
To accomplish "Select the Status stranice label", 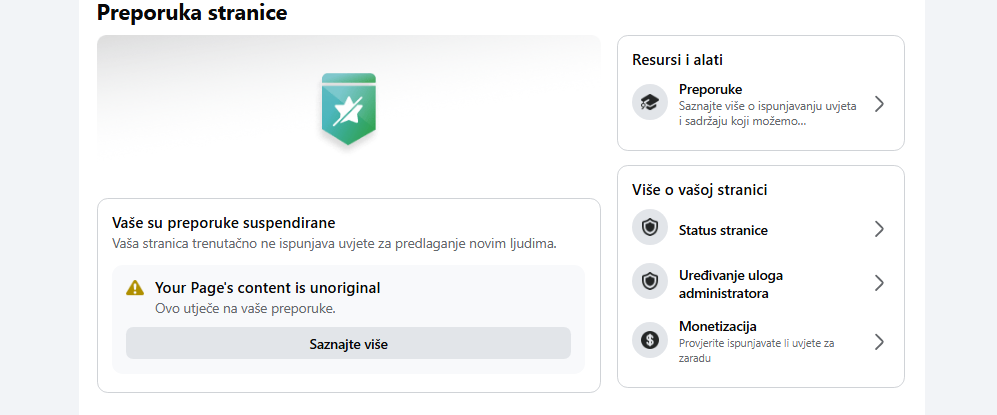I will pyautogui.click(x=723, y=230).
